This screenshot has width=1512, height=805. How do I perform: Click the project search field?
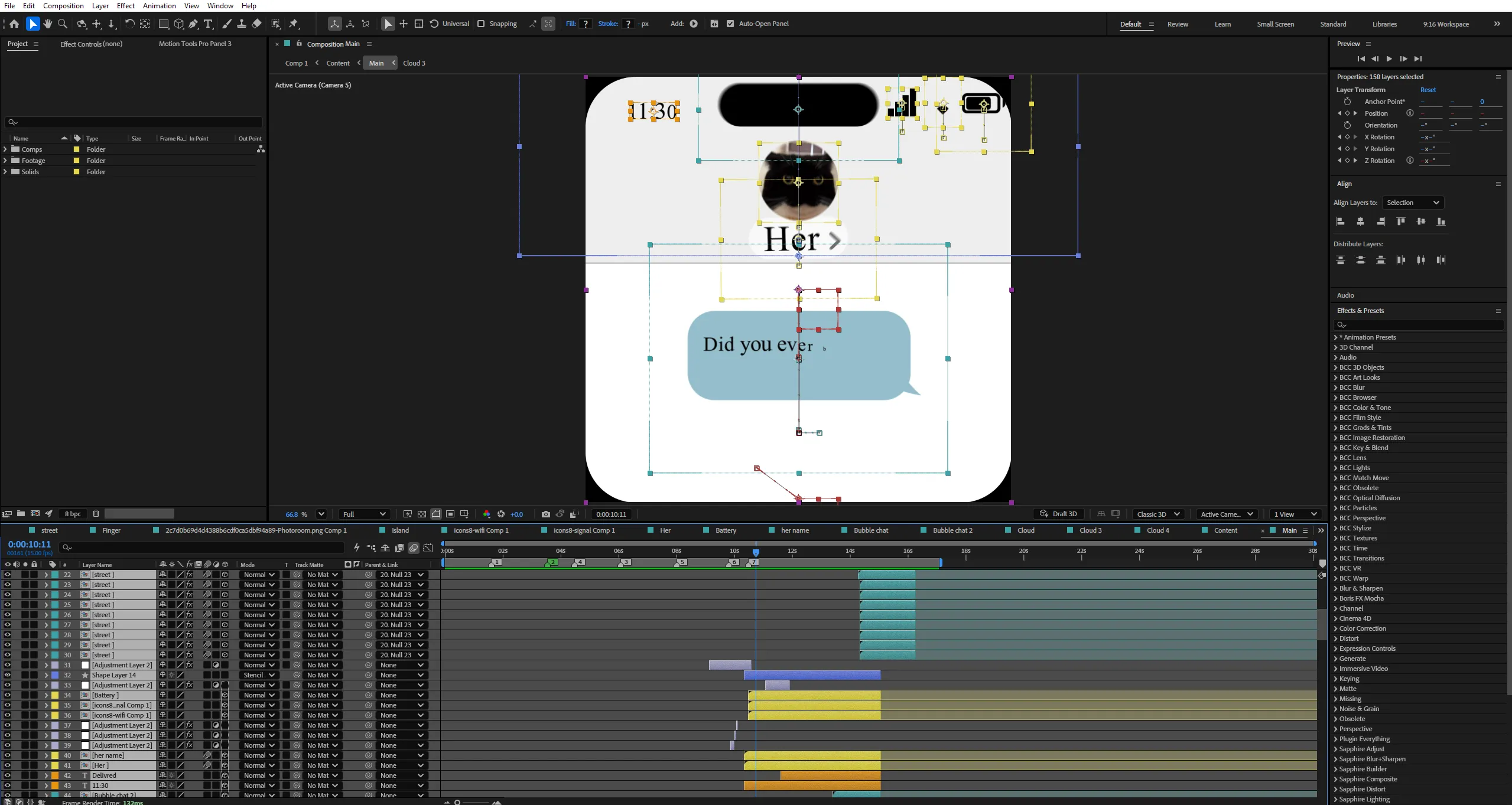(x=134, y=122)
